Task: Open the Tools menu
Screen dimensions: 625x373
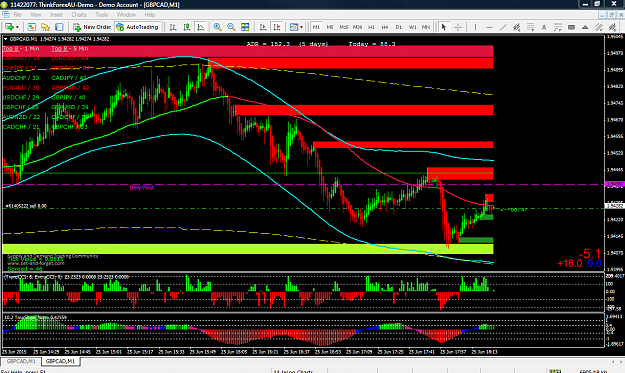Action: tap(102, 15)
